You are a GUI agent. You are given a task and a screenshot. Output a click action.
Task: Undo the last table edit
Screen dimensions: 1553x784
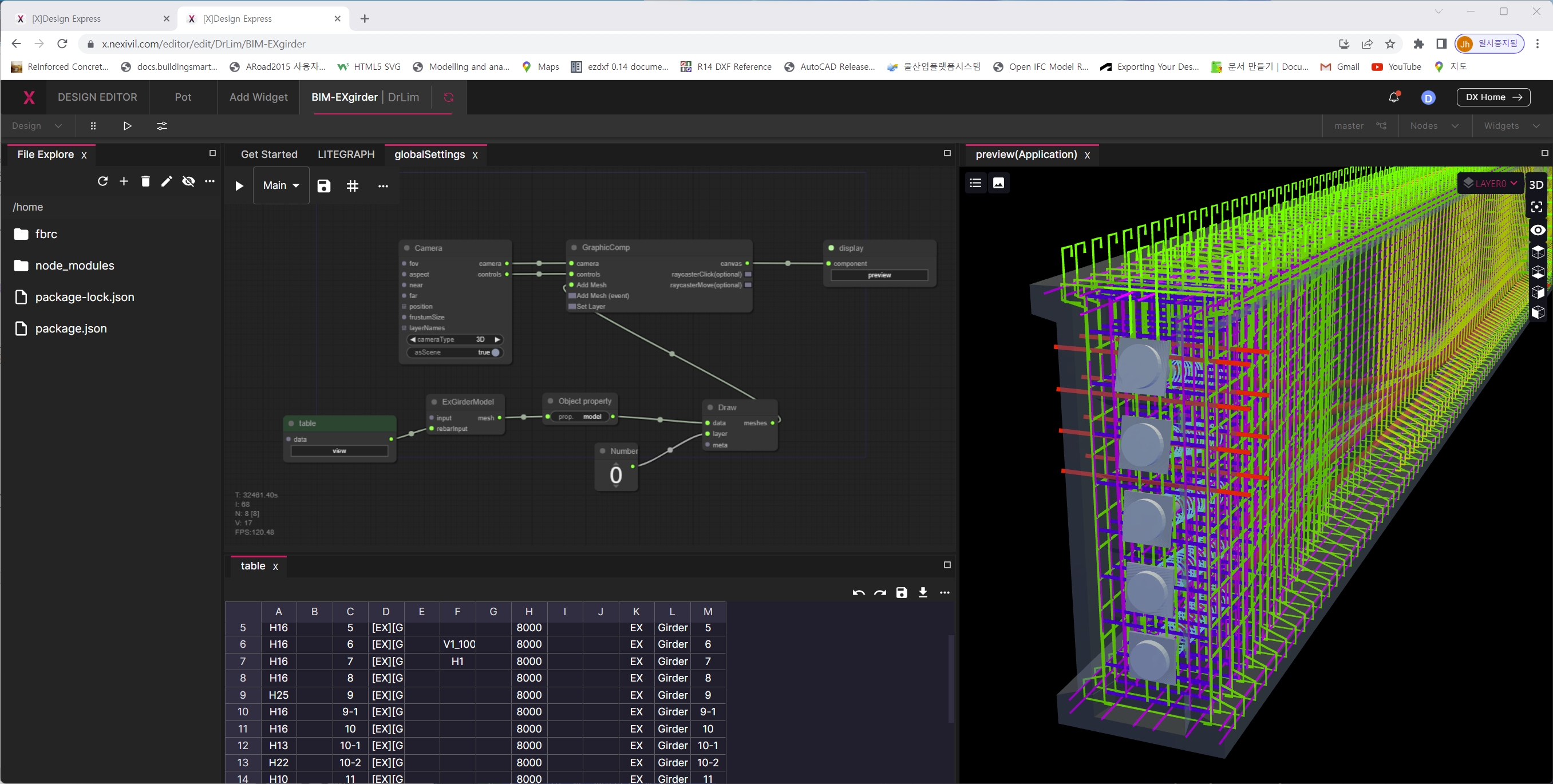pos(859,593)
